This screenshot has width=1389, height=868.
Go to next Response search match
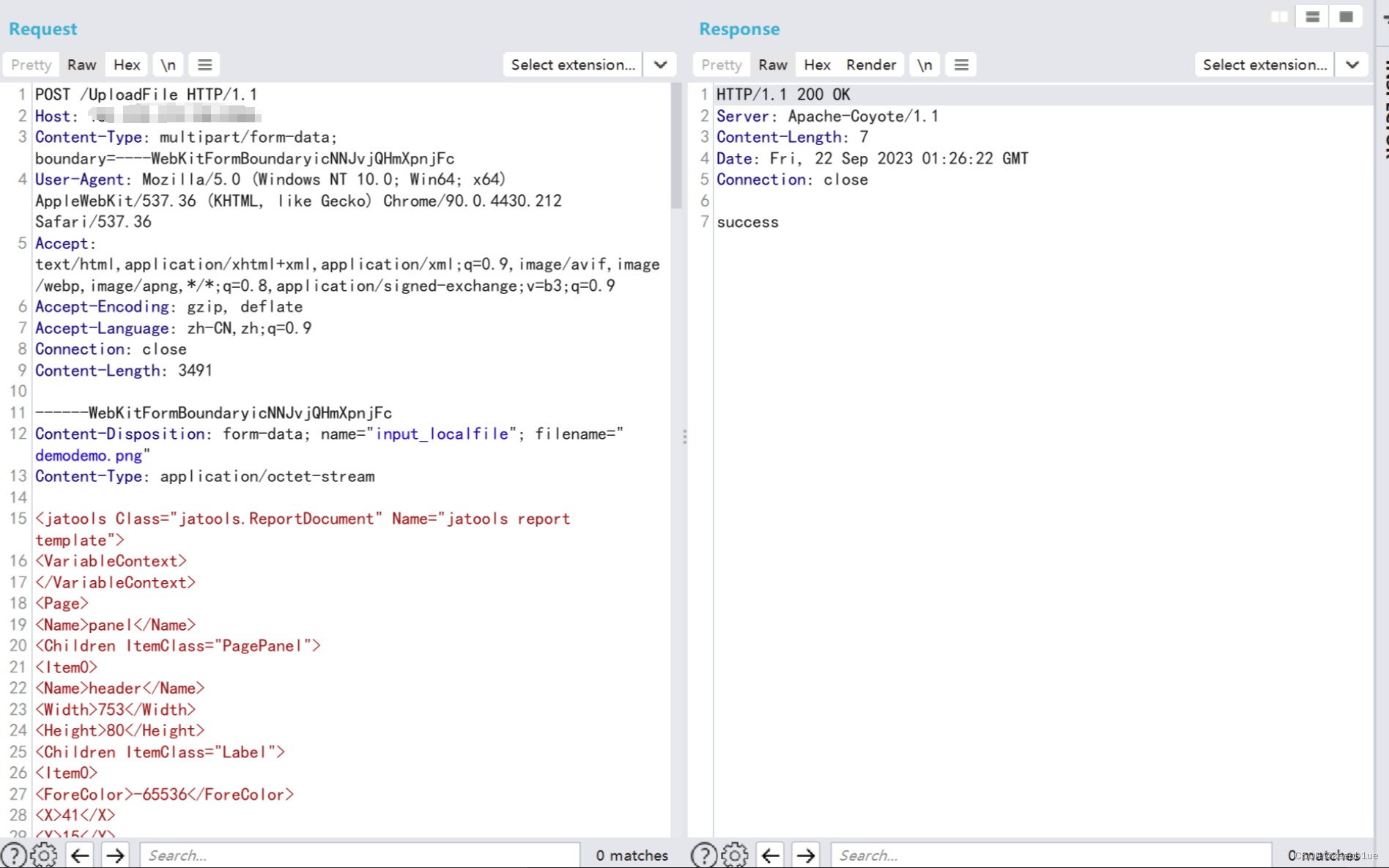click(806, 855)
